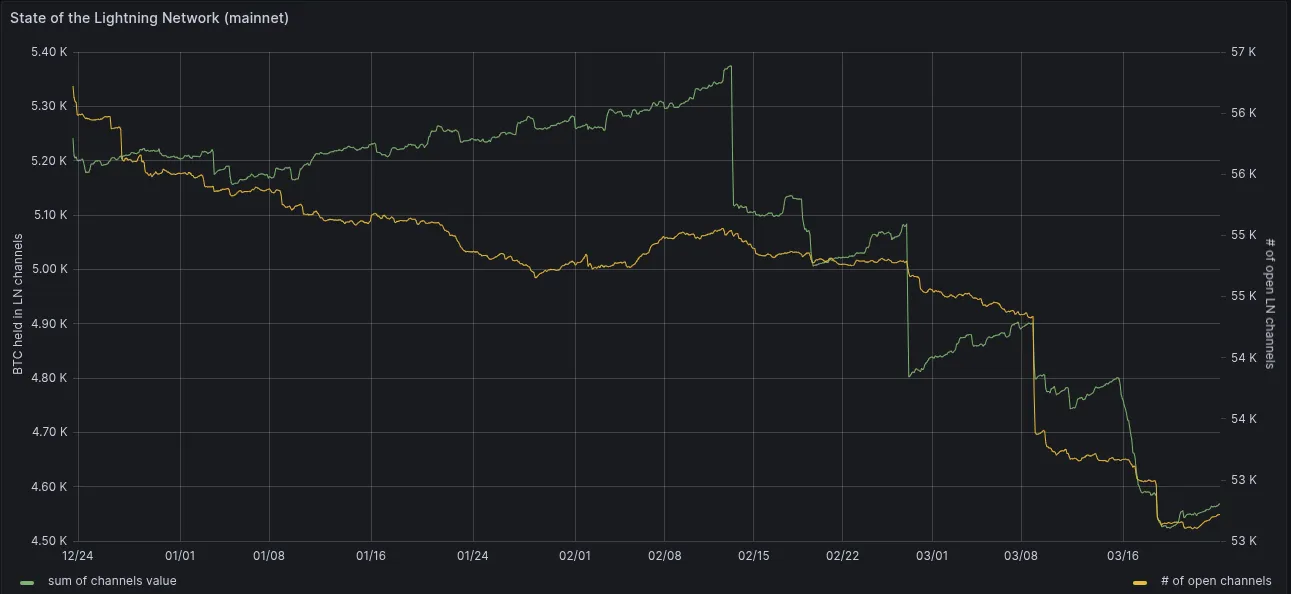Click the 03/16 date tick label

[1123, 555]
